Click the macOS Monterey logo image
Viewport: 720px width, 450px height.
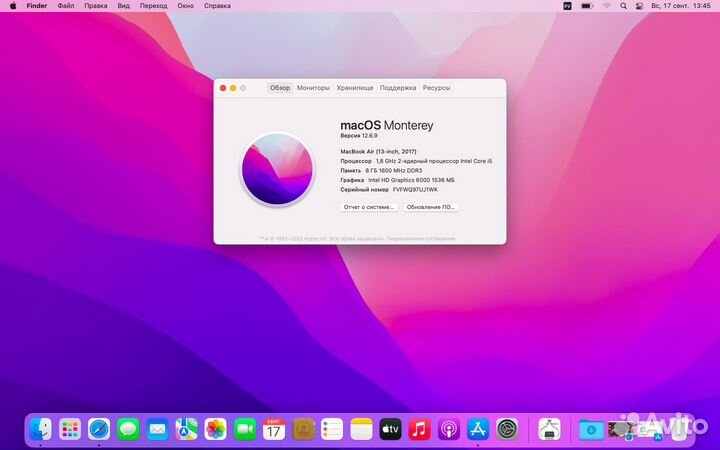coord(277,169)
